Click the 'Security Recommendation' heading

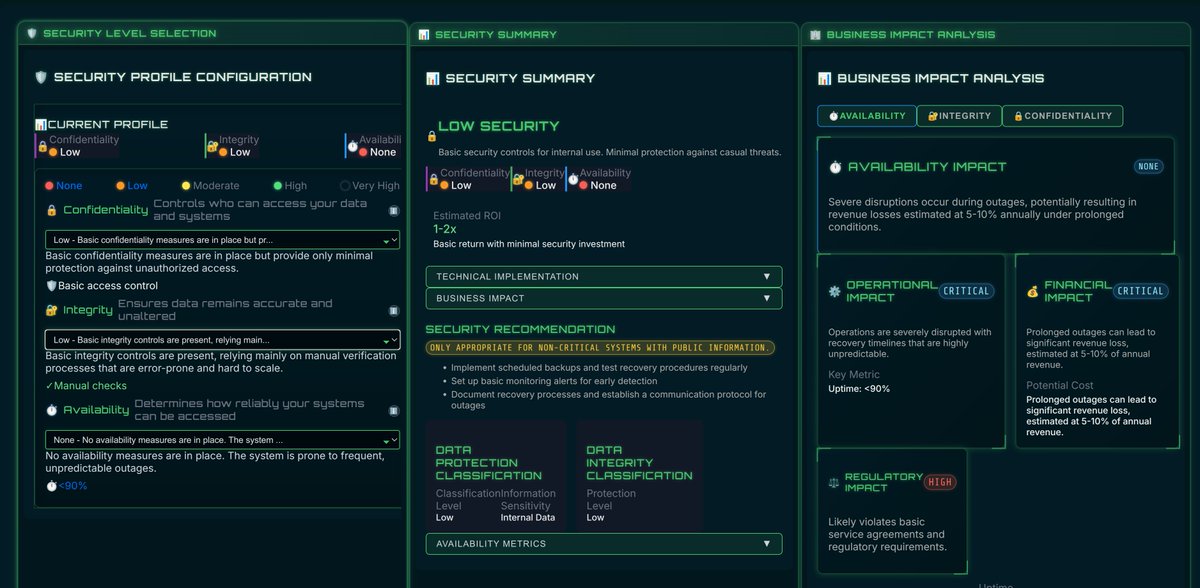point(520,329)
